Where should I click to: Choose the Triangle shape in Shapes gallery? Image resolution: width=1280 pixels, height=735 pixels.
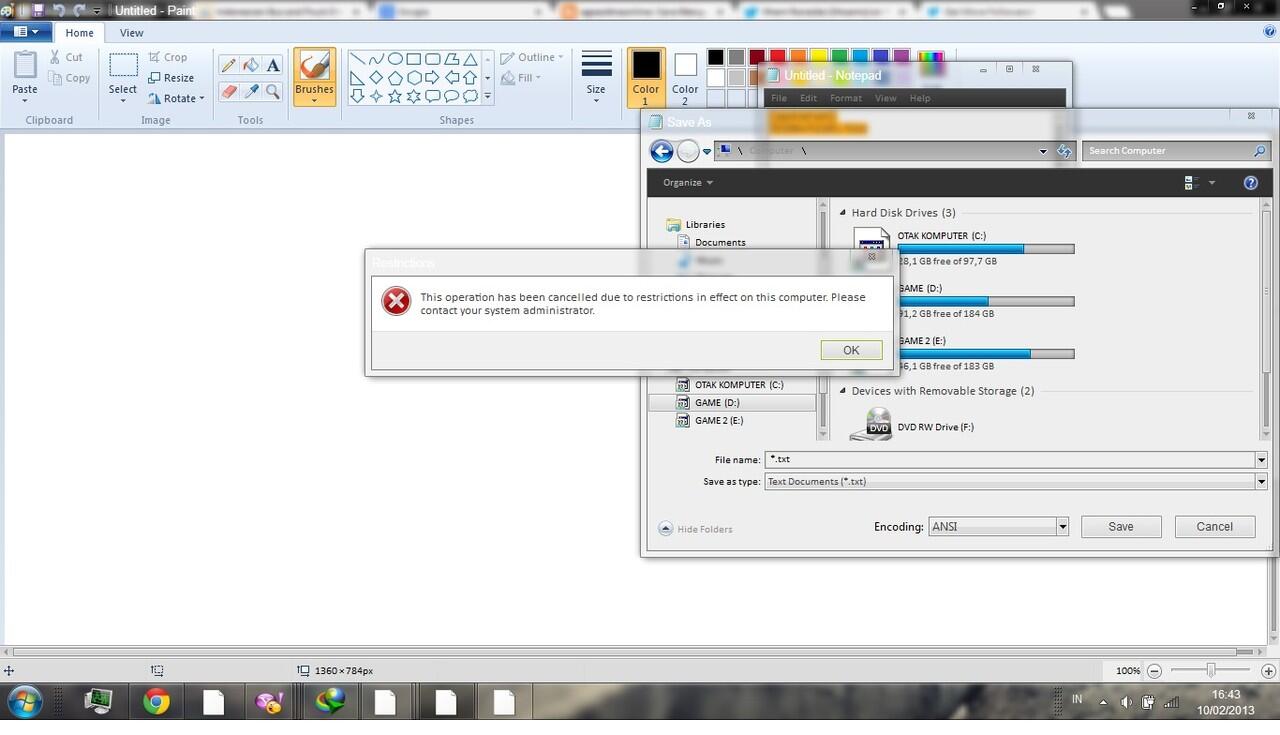tap(471, 59)
